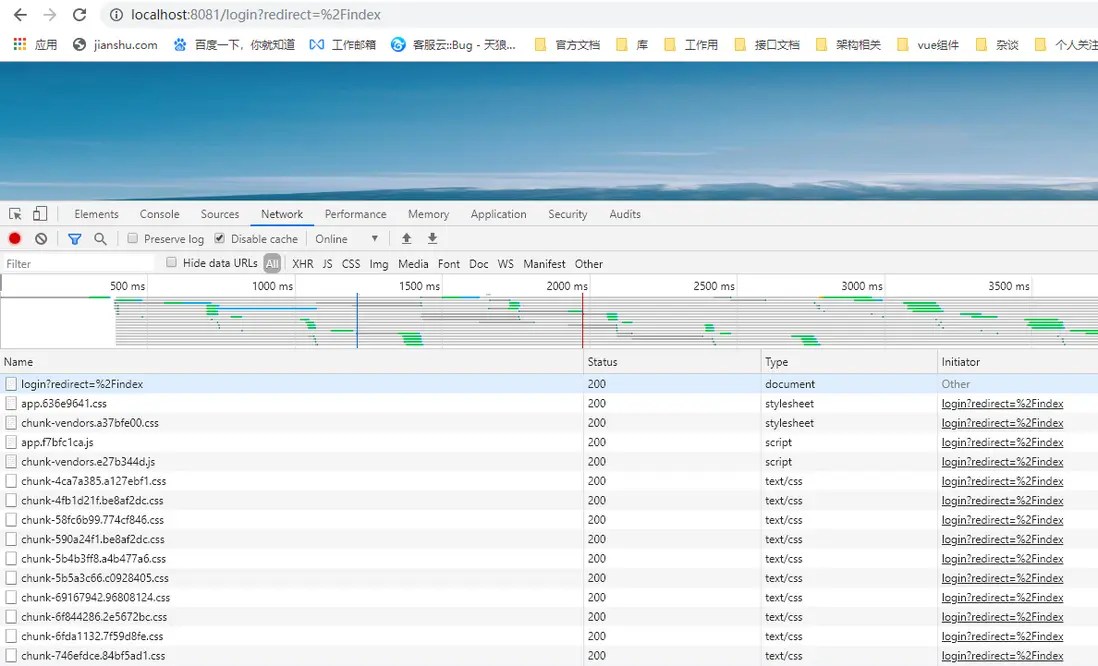Filter requests to show only CSS
This screenshot has width=1098, height=666.
[351, 263]
